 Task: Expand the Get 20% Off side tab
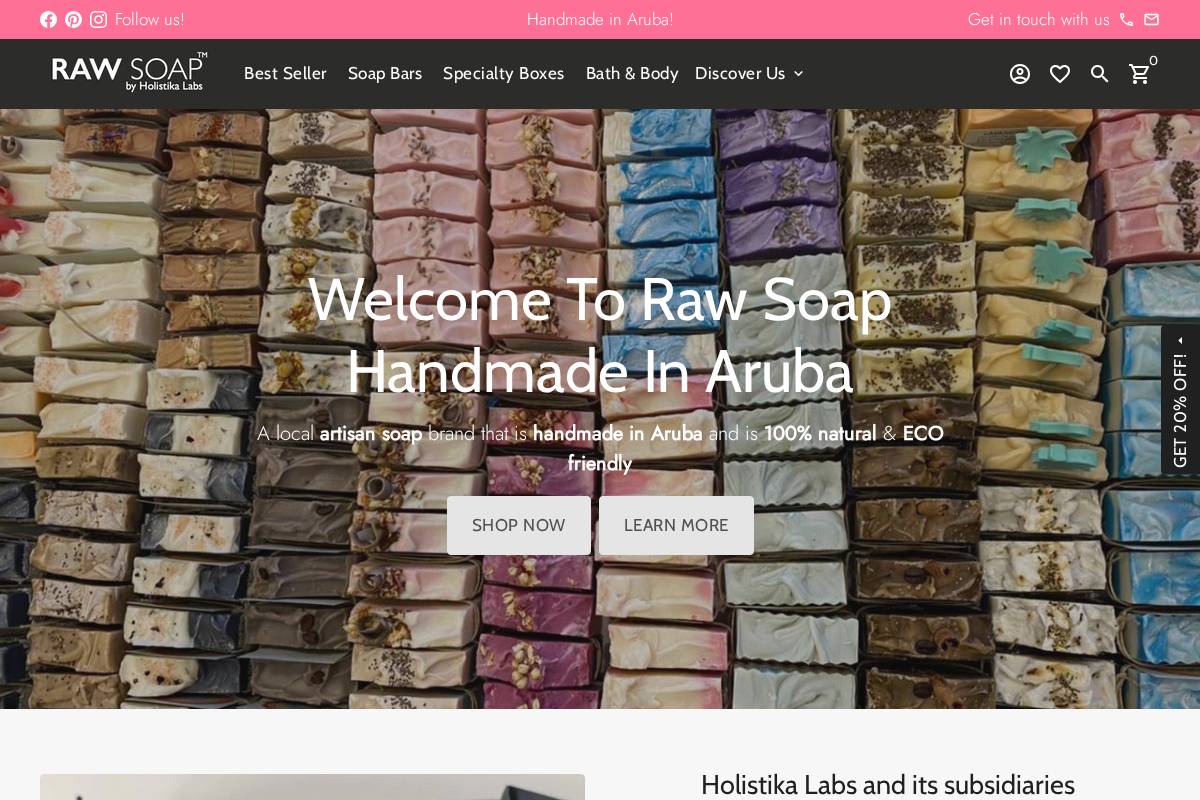click(1180, 399)
